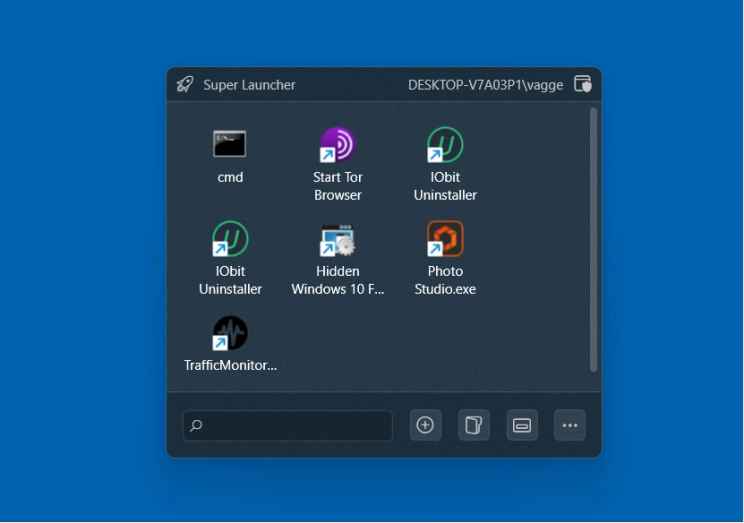Launch IObit Uninstaller next to Tor Browser
The image size is (744, 523).
coord(445,144)
